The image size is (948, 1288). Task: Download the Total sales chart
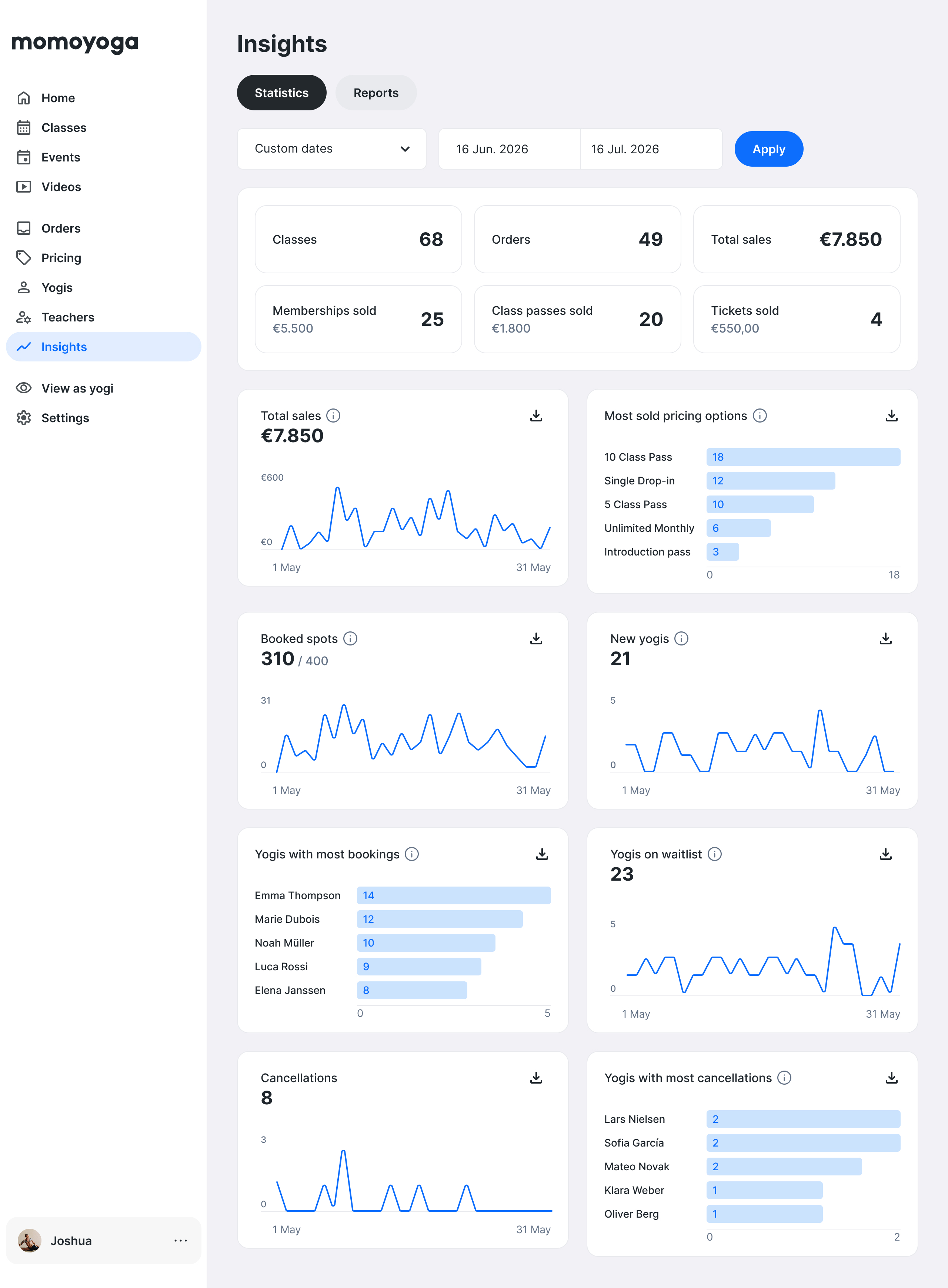point(535,416)
